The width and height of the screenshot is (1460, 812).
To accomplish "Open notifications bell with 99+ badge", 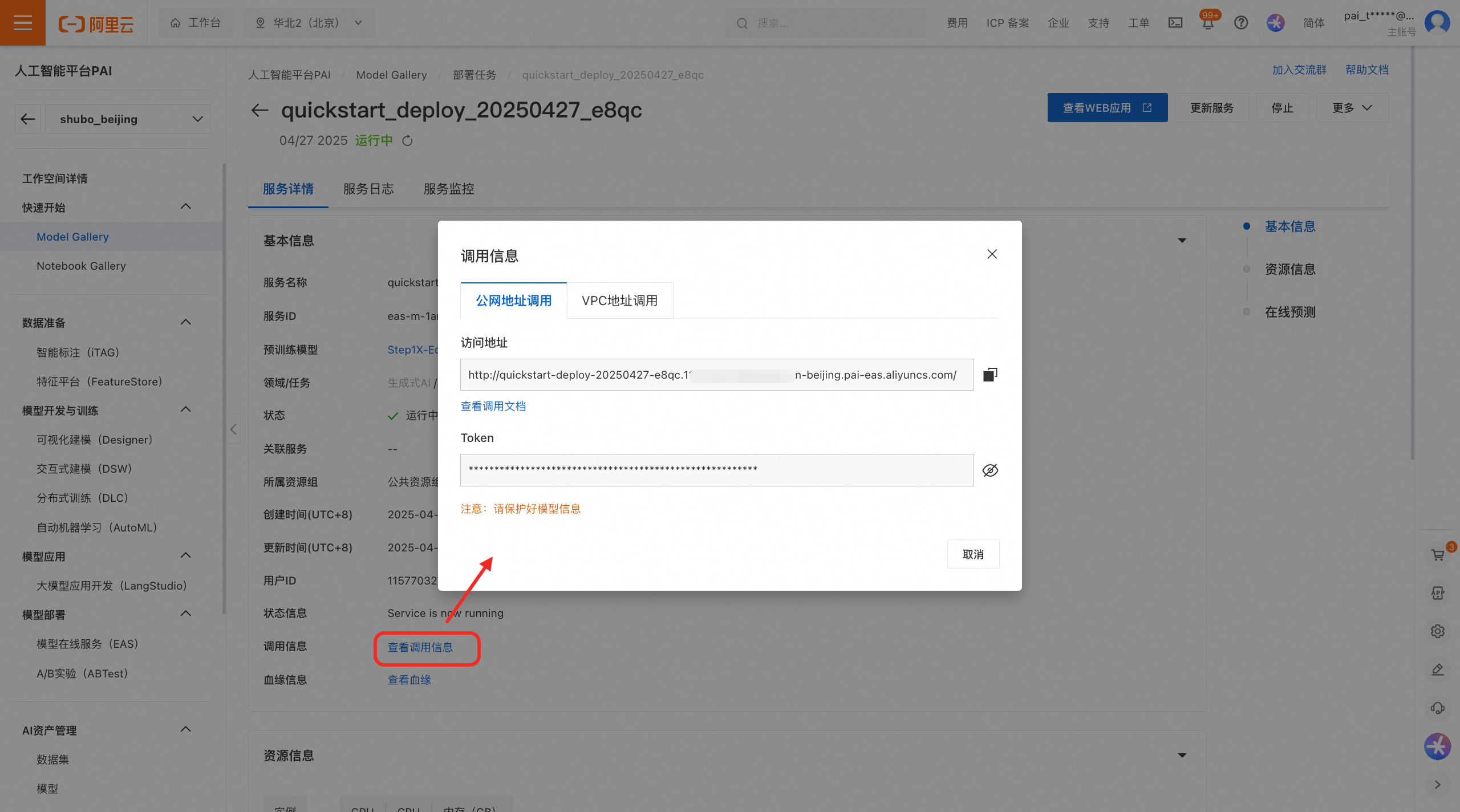I will 1208,23.
